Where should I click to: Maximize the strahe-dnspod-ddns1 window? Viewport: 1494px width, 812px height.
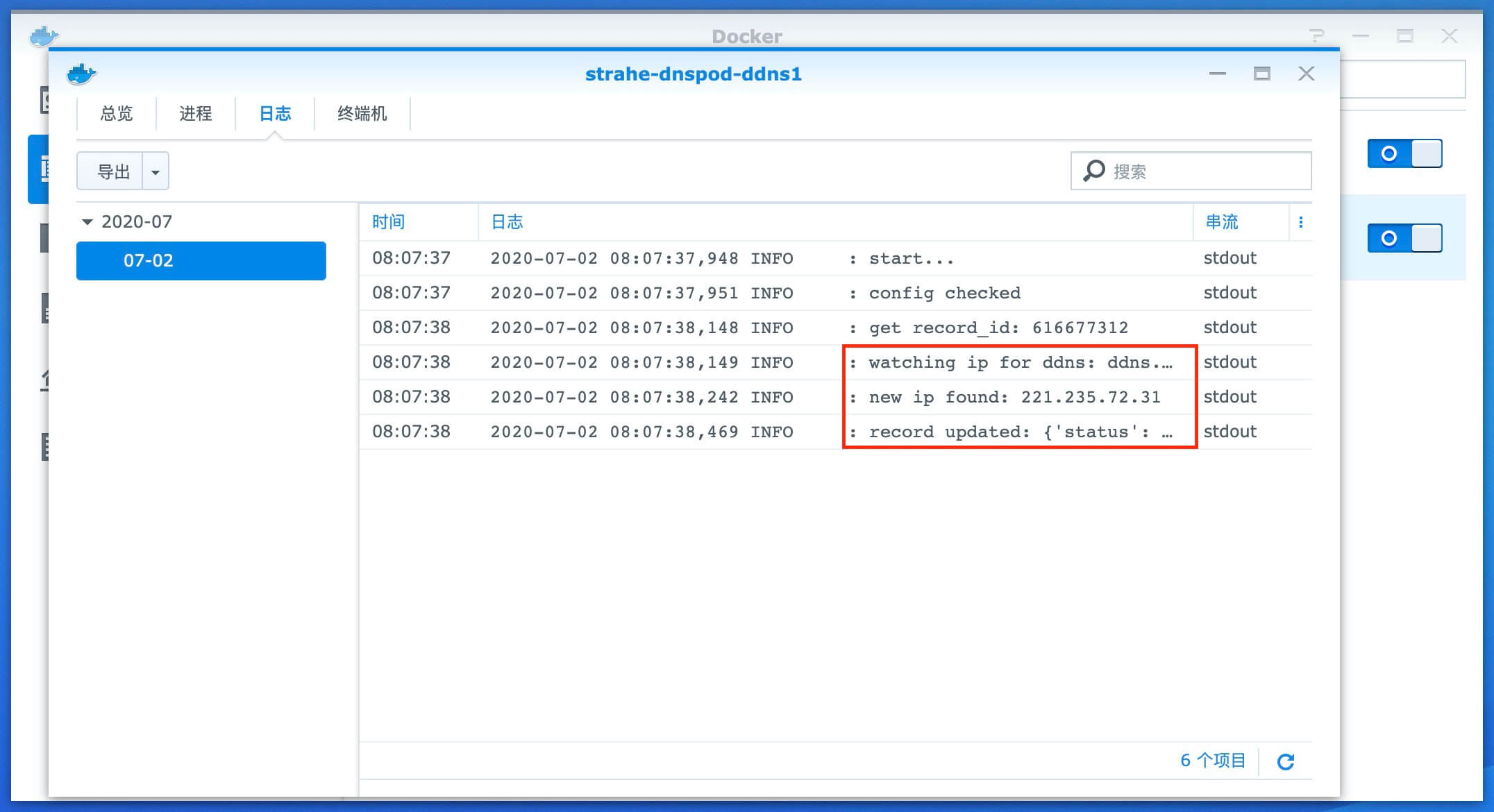tap(1261, 74)
